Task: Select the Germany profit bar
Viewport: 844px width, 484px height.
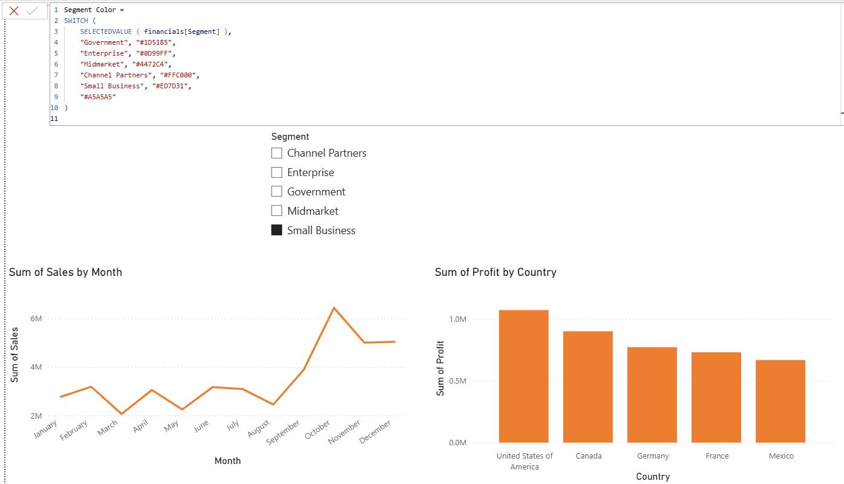Action: click(x=652, y=395)
